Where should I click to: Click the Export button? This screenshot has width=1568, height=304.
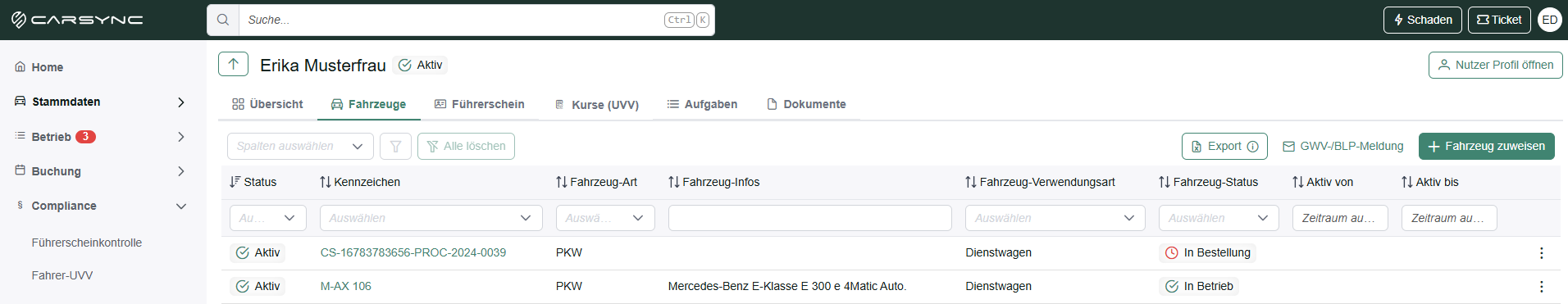point(1224,146)
